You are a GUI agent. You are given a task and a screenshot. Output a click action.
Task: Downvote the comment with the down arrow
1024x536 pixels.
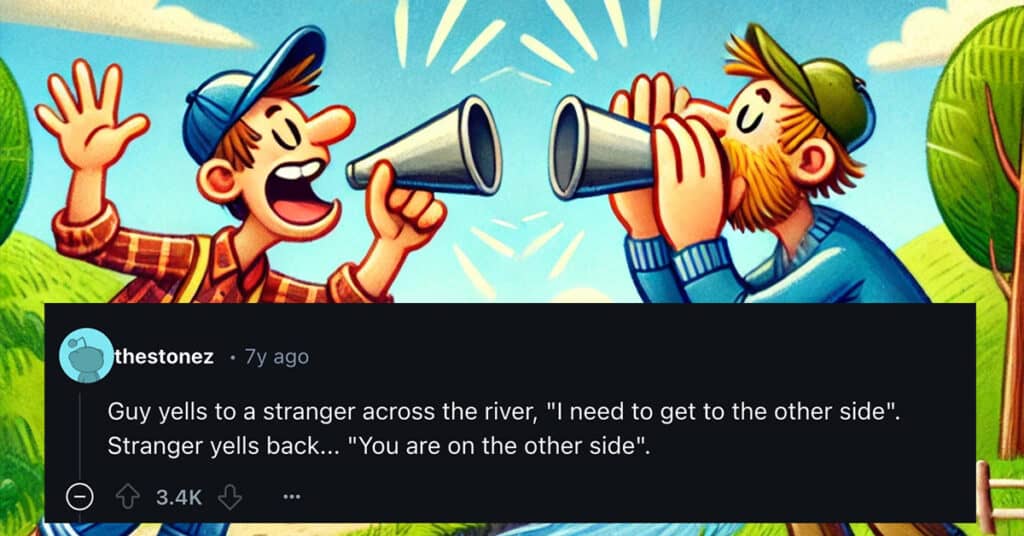230,498
